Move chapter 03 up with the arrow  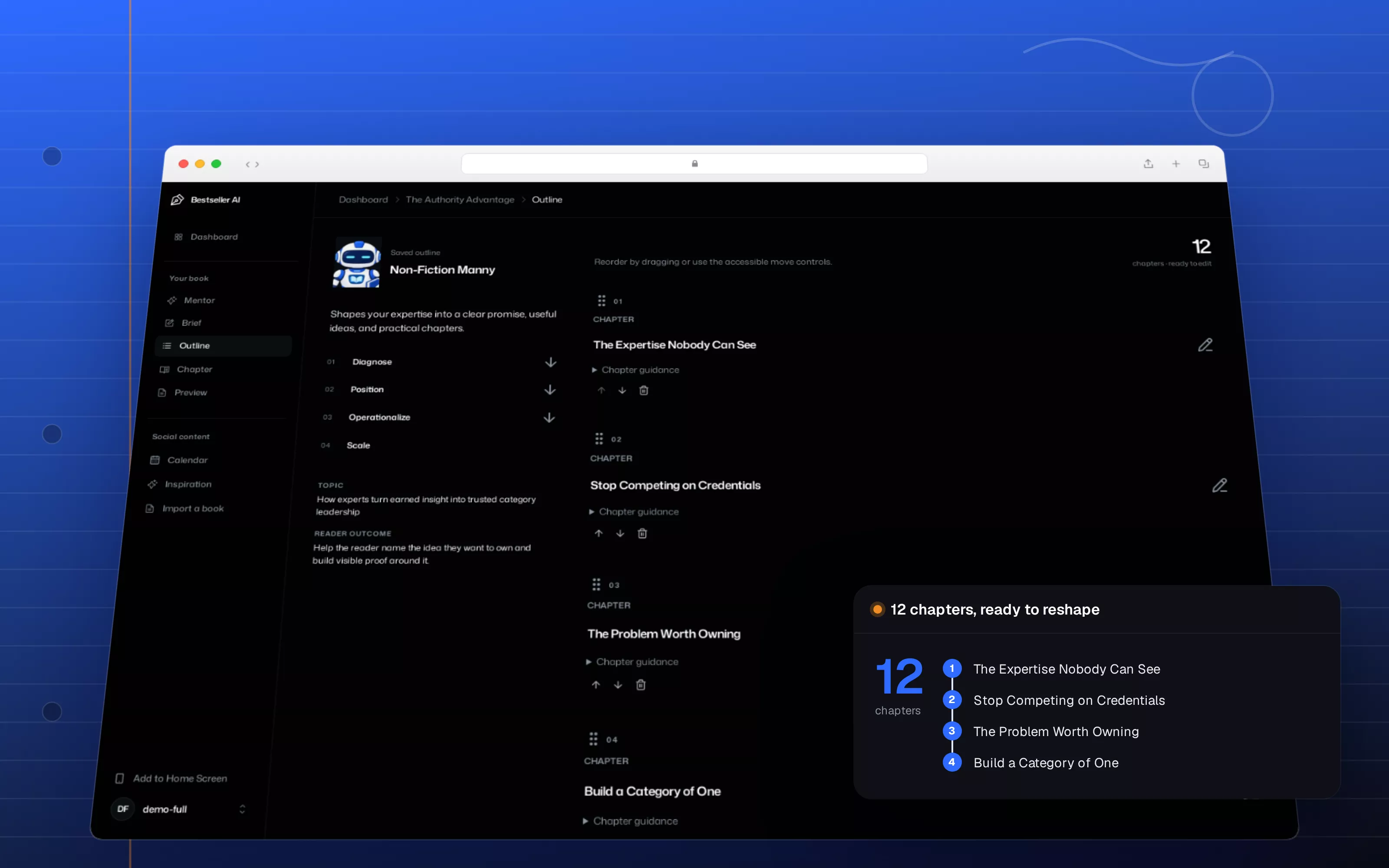click(x=596, y=685)
